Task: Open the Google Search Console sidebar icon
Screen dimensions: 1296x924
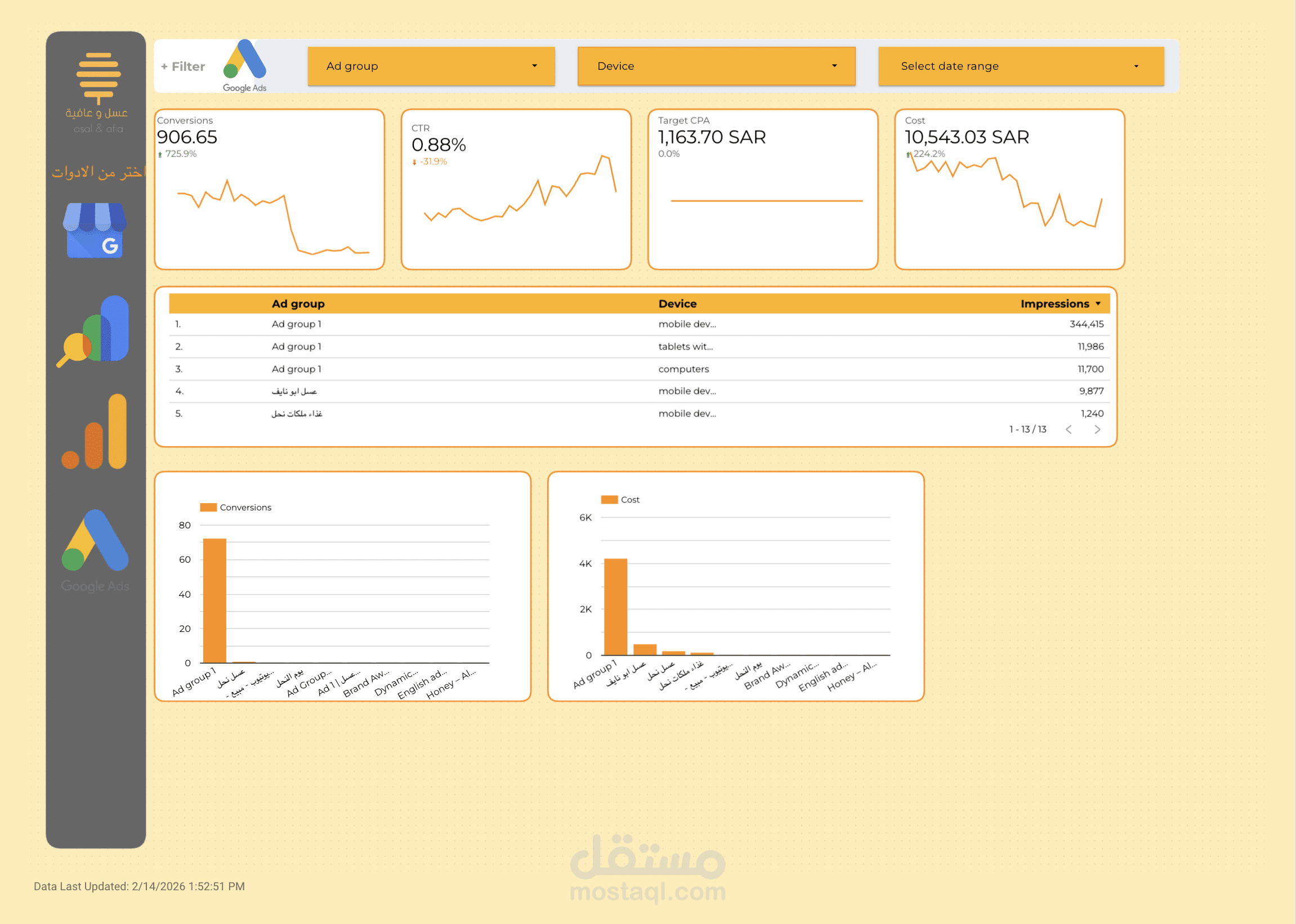Action: [x=95, y=330]
